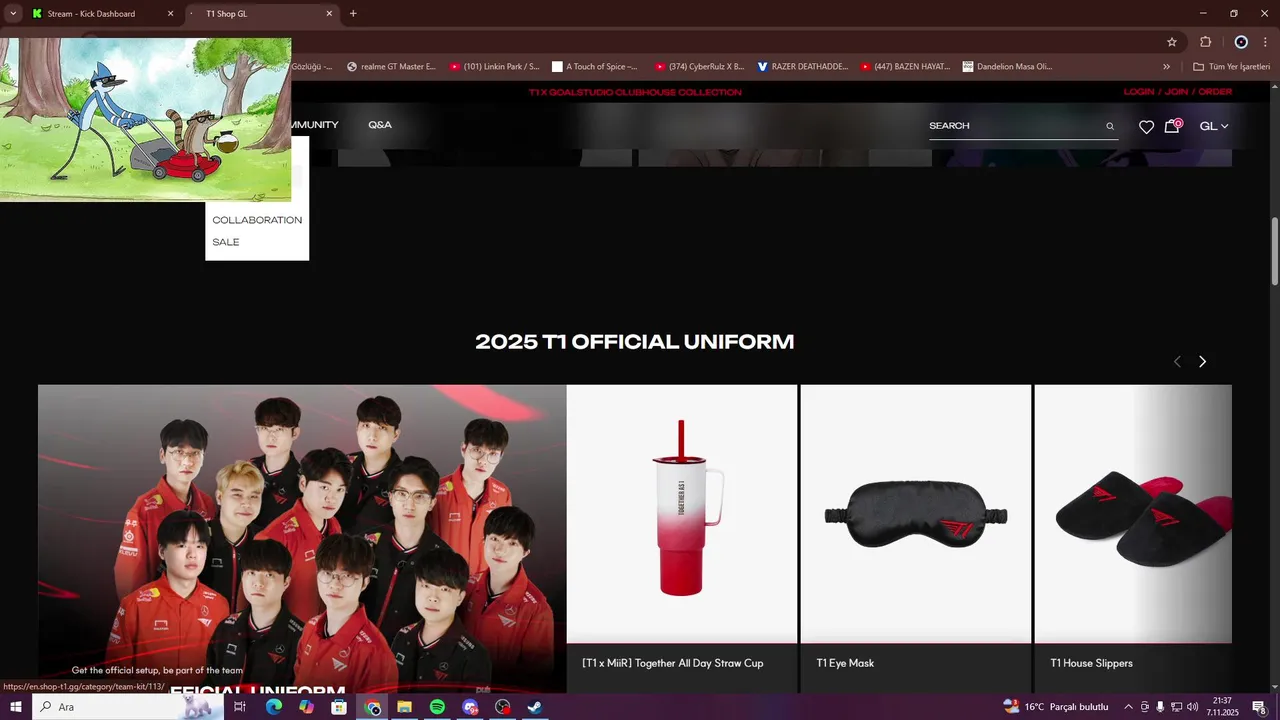Select COLLABORATION in the dropdown menu
This screenshot has height=720, width=1280.
(257, 220)
